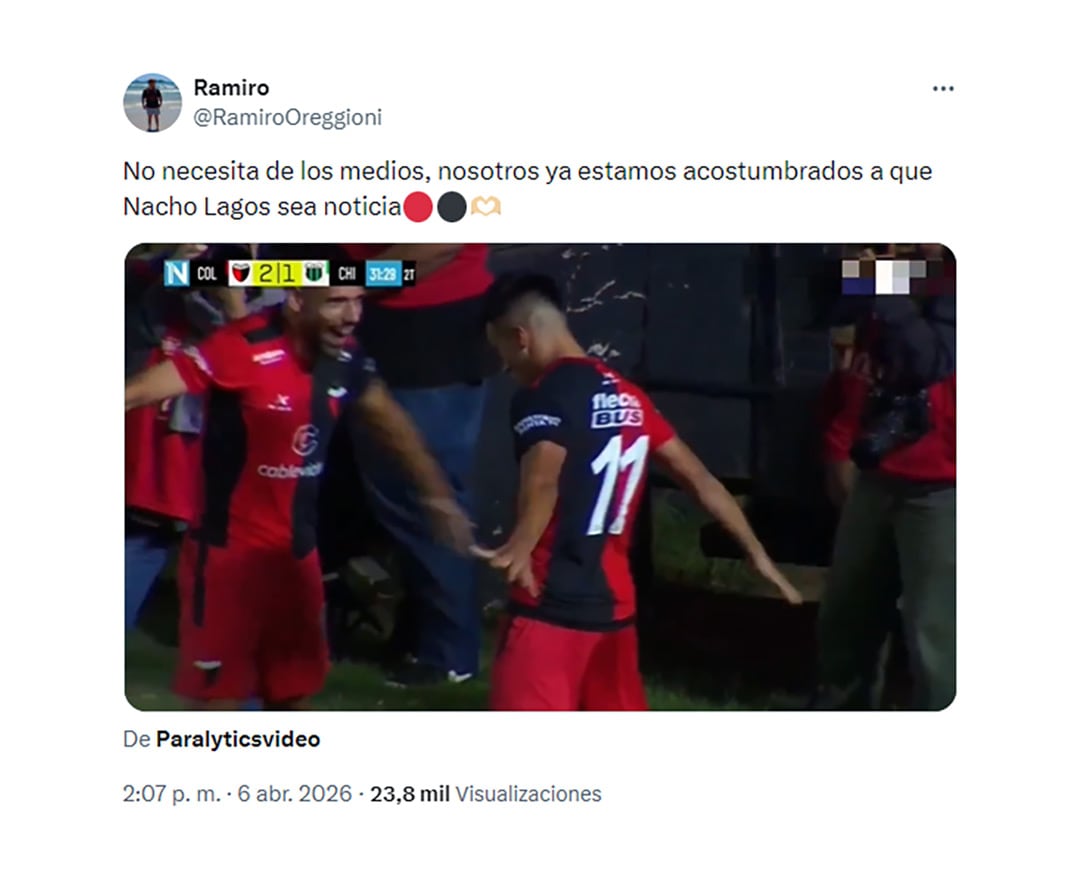This screenshot has width=1080, height=886.
Task: Click the pixelated channel logo in video
Action: point(884,277)
